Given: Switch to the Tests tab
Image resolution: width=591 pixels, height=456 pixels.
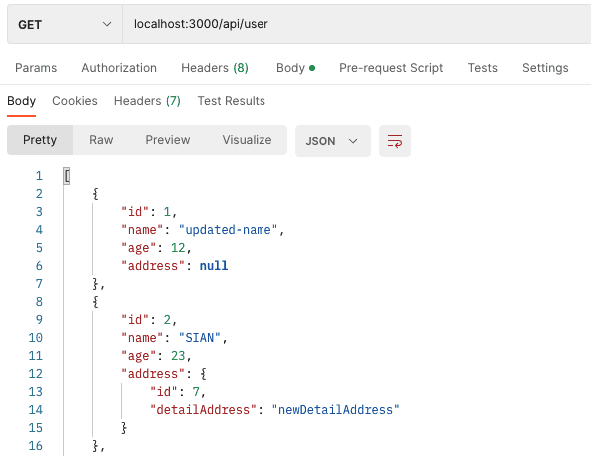Looking at the screenshot, I should click(482, 68).
